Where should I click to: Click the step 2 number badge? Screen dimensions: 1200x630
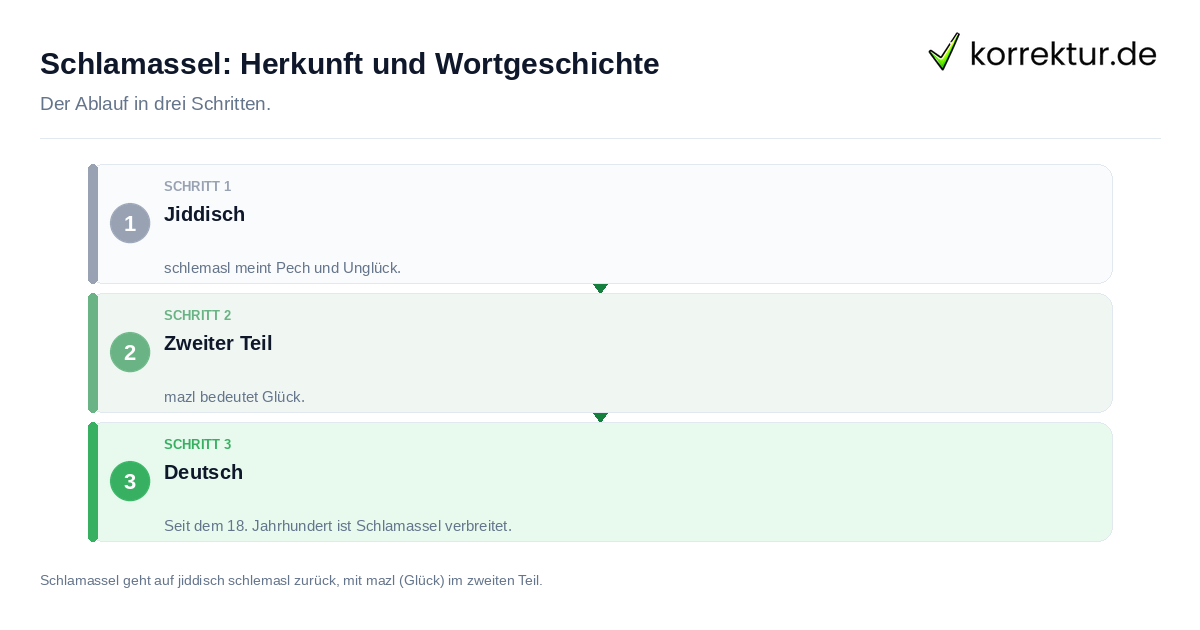tap(130, 352)
